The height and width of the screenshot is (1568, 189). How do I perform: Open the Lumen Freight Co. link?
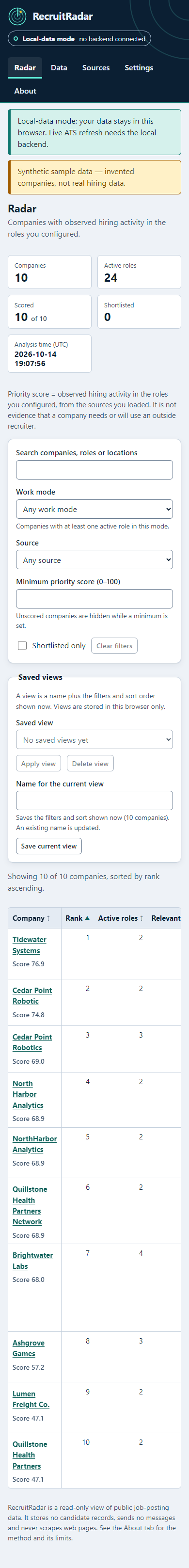tap(31, 1399)
